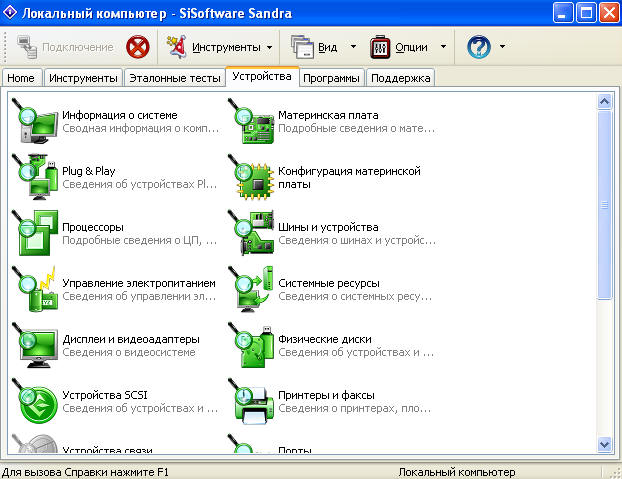Click description Сведения о системных ресу...
The image size is (622, 479).
pos(355,296)
